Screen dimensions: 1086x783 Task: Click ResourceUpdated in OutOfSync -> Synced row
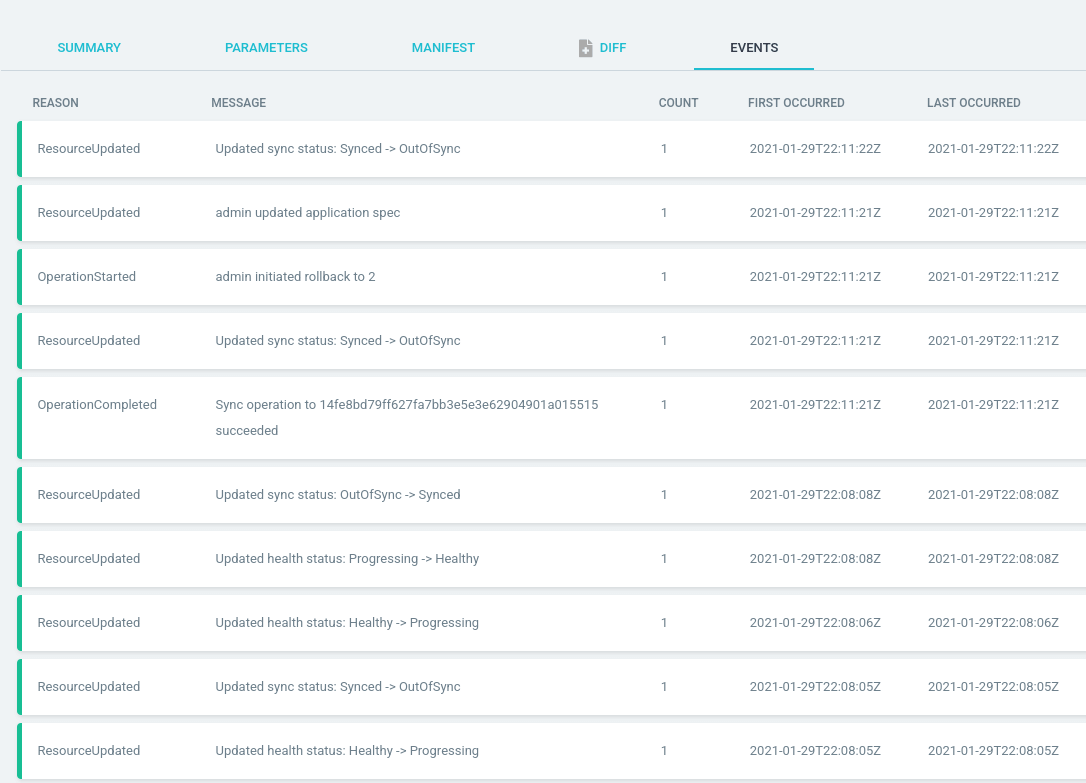[x=89, y=494]
